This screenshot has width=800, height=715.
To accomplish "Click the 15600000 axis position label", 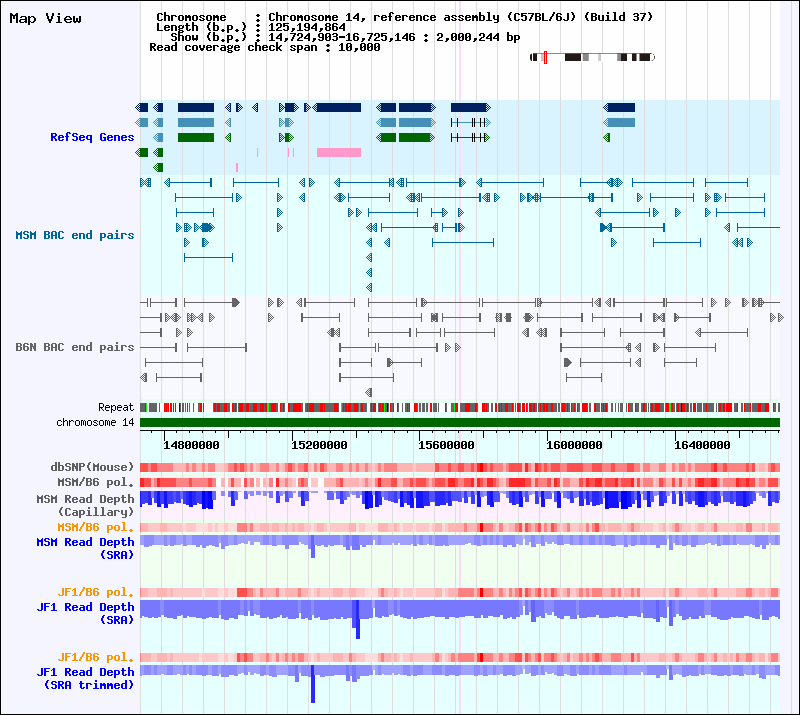I will click(446, 445).
